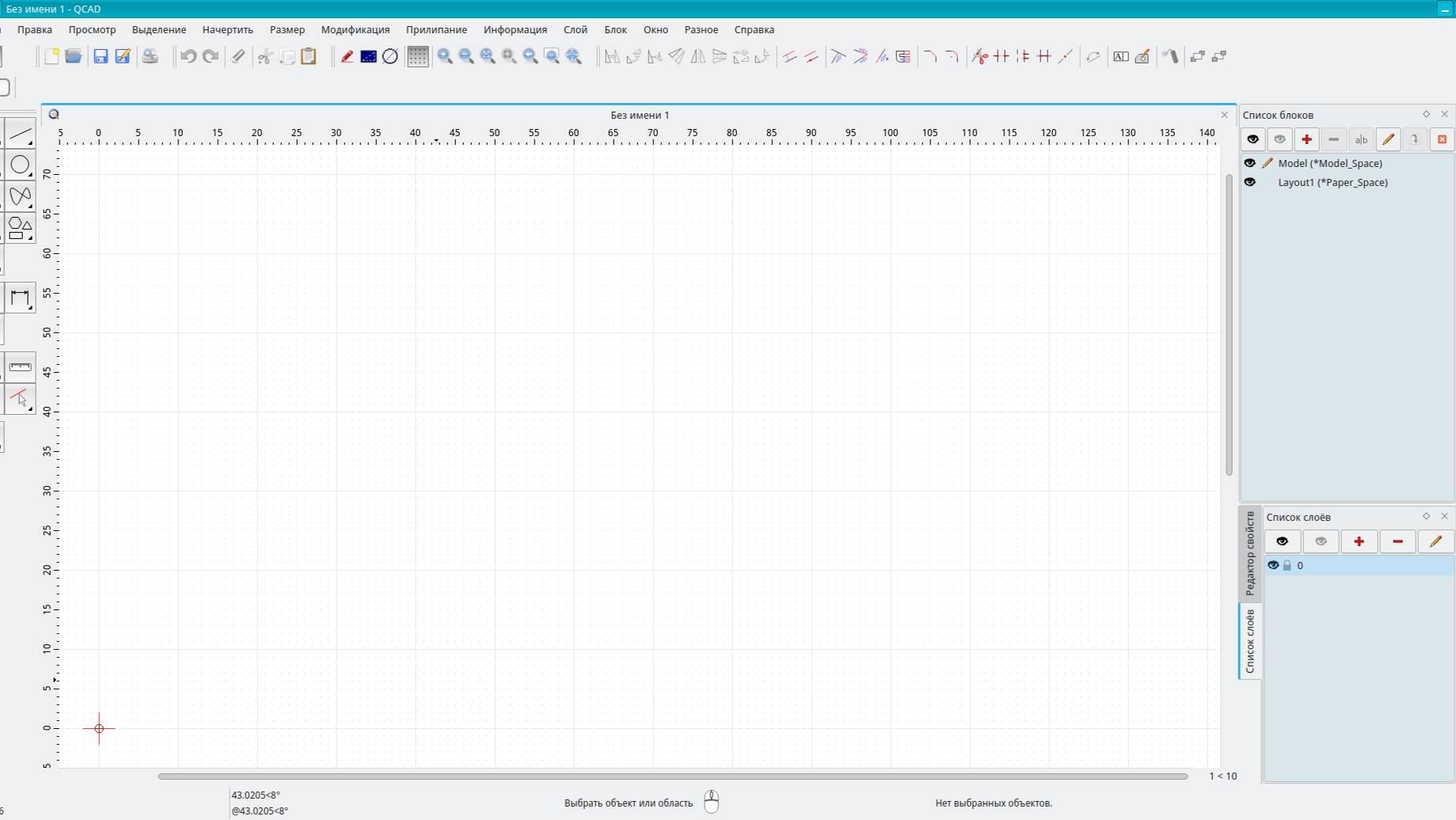1456x820 pixels.
Task: Activate the Select pointer tool in toolbox
Action: click(20, 398)
